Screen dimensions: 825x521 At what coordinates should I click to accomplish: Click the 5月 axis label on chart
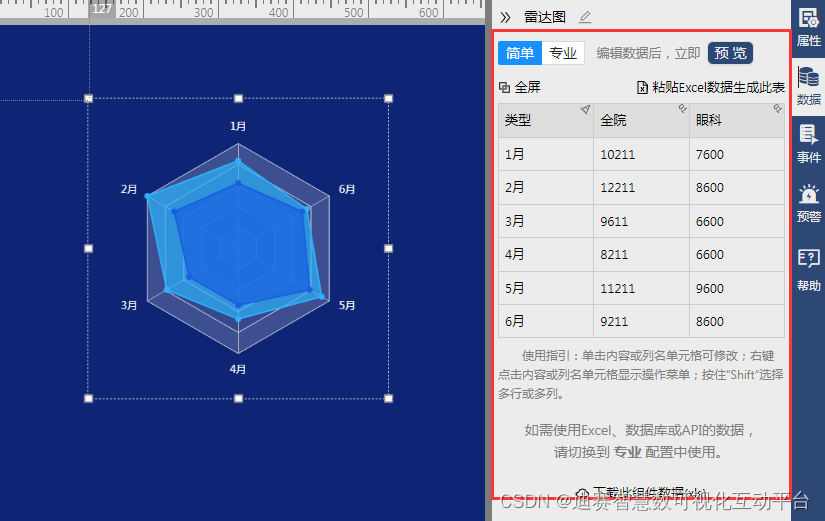(347, 305)
